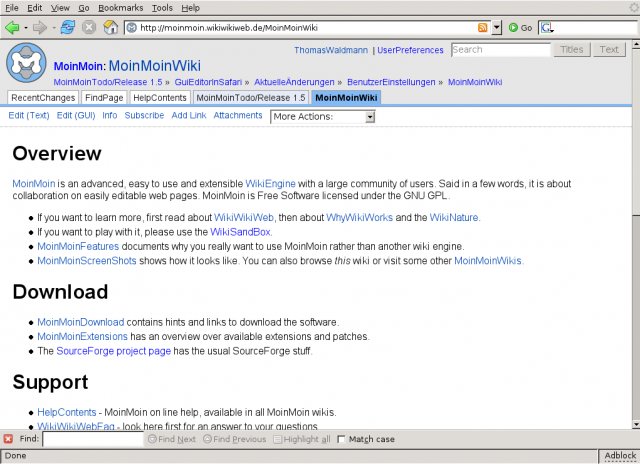The image size is (640, 464).
Task: Click the MoinMoin logo image
Action: (x=27, y=64)
